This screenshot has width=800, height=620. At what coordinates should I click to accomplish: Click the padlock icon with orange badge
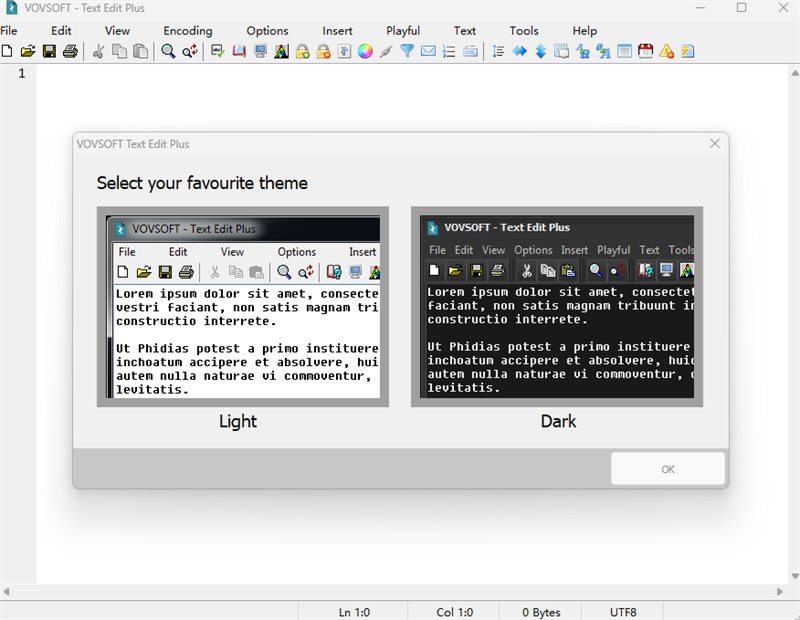pyautogui.click(x=323, y=51)
